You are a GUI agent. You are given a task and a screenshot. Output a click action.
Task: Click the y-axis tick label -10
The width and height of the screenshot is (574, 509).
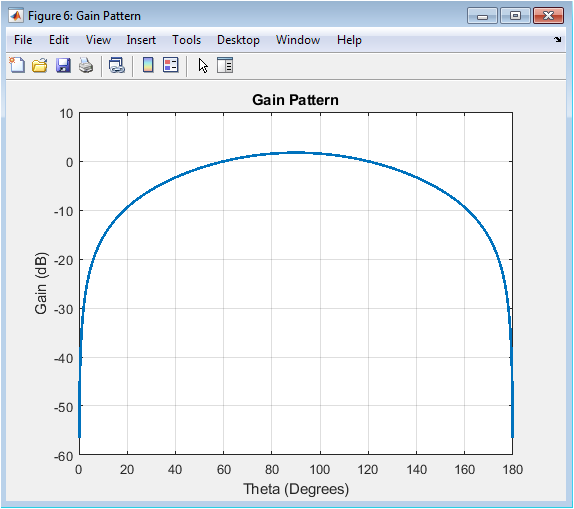tap(63, 211)
